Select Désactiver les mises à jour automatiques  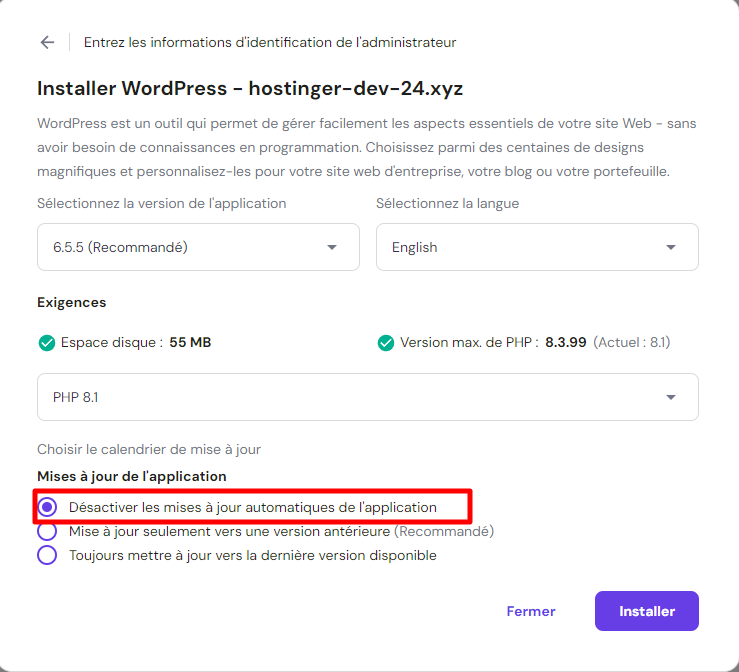(47, 507)
